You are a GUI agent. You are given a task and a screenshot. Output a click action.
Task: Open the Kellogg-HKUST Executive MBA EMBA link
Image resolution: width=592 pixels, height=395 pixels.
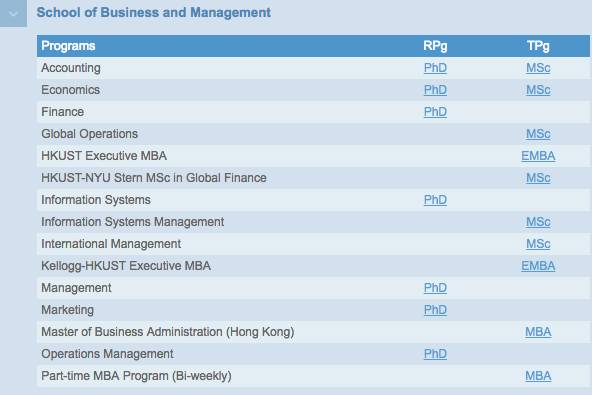point(538,266)
